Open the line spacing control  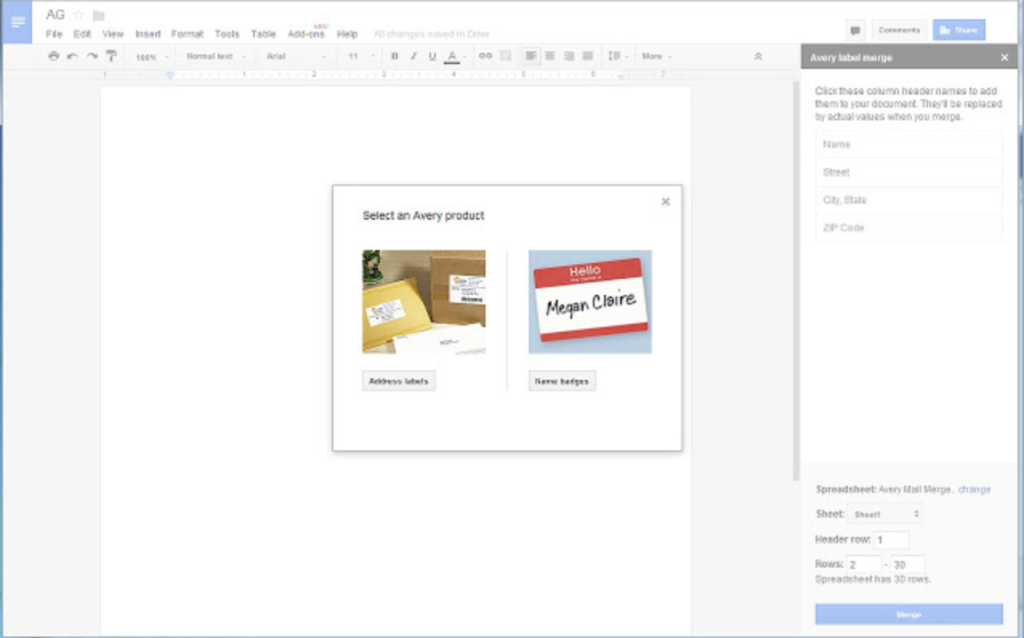click(617, 56)
